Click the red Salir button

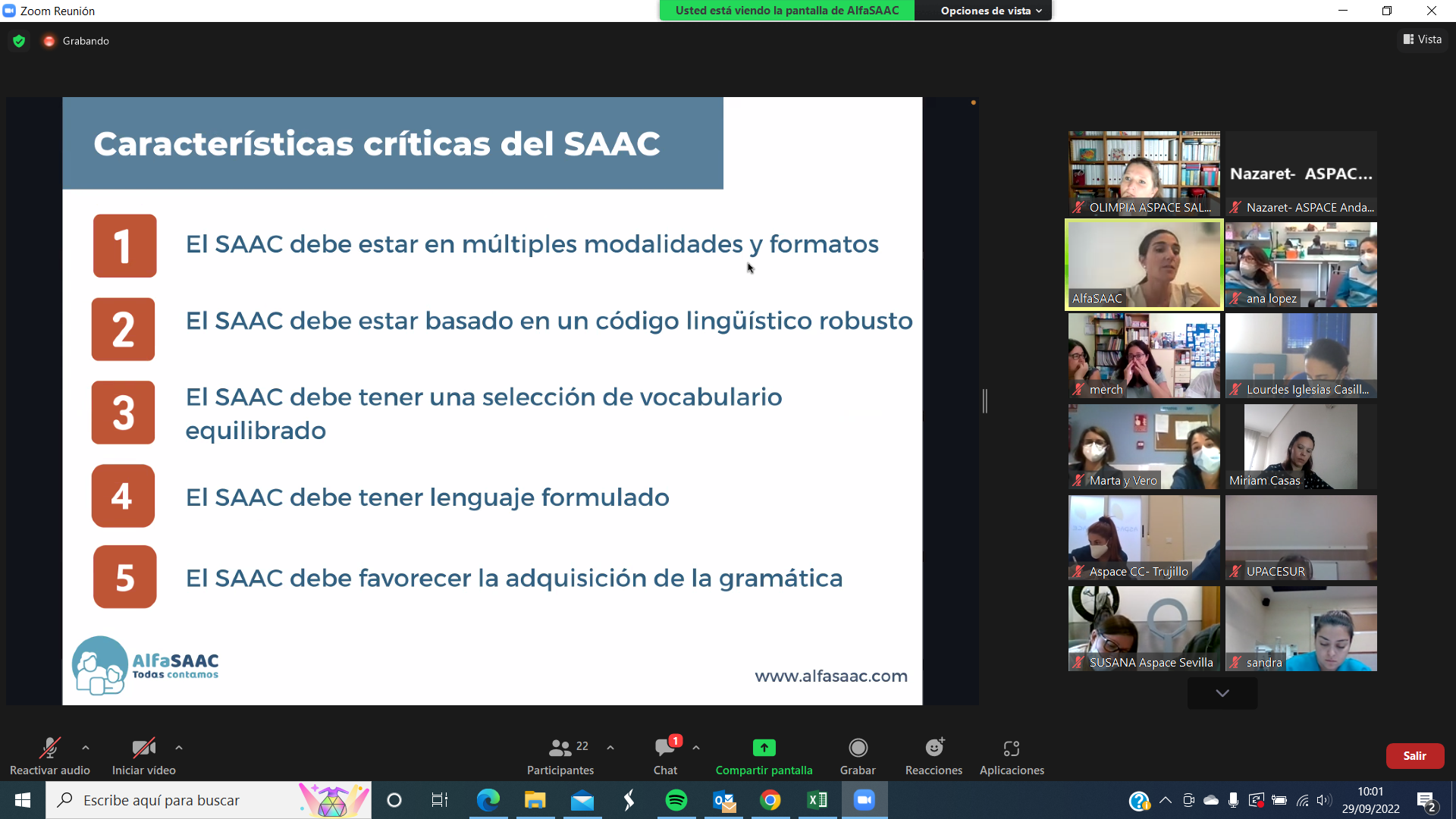1415,755
